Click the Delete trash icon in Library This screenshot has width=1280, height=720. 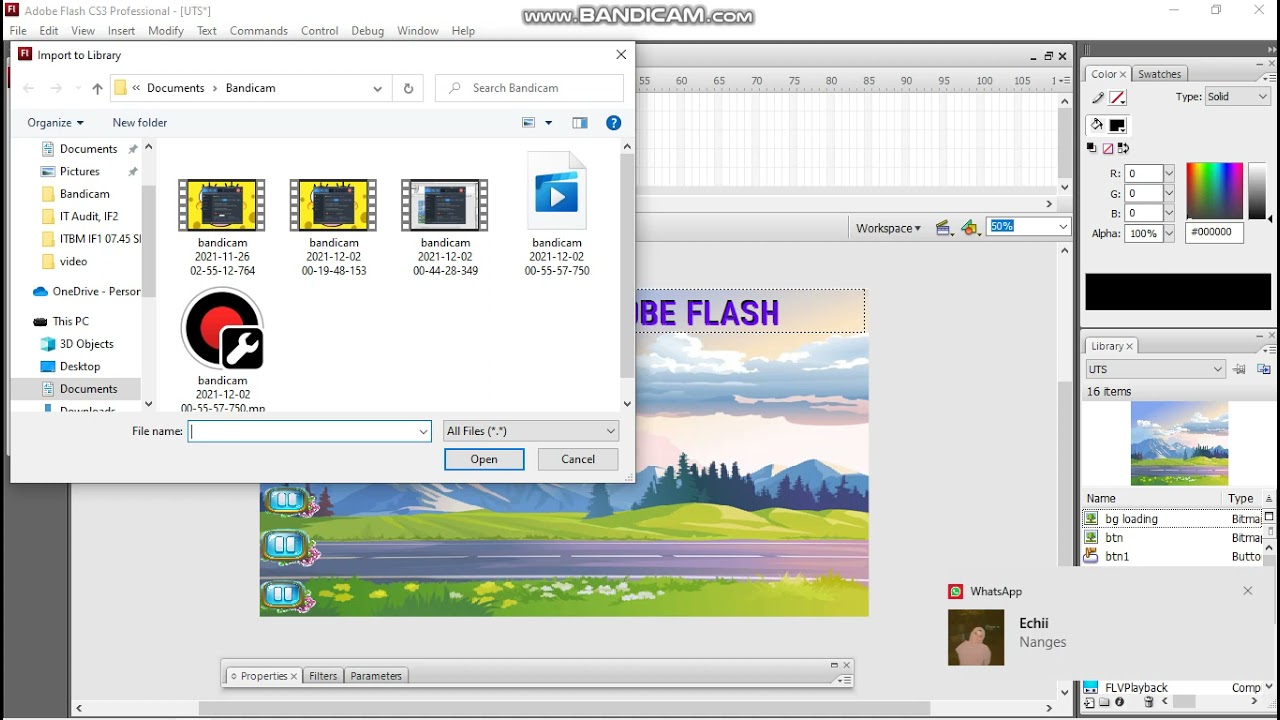tap(1149, 703)
